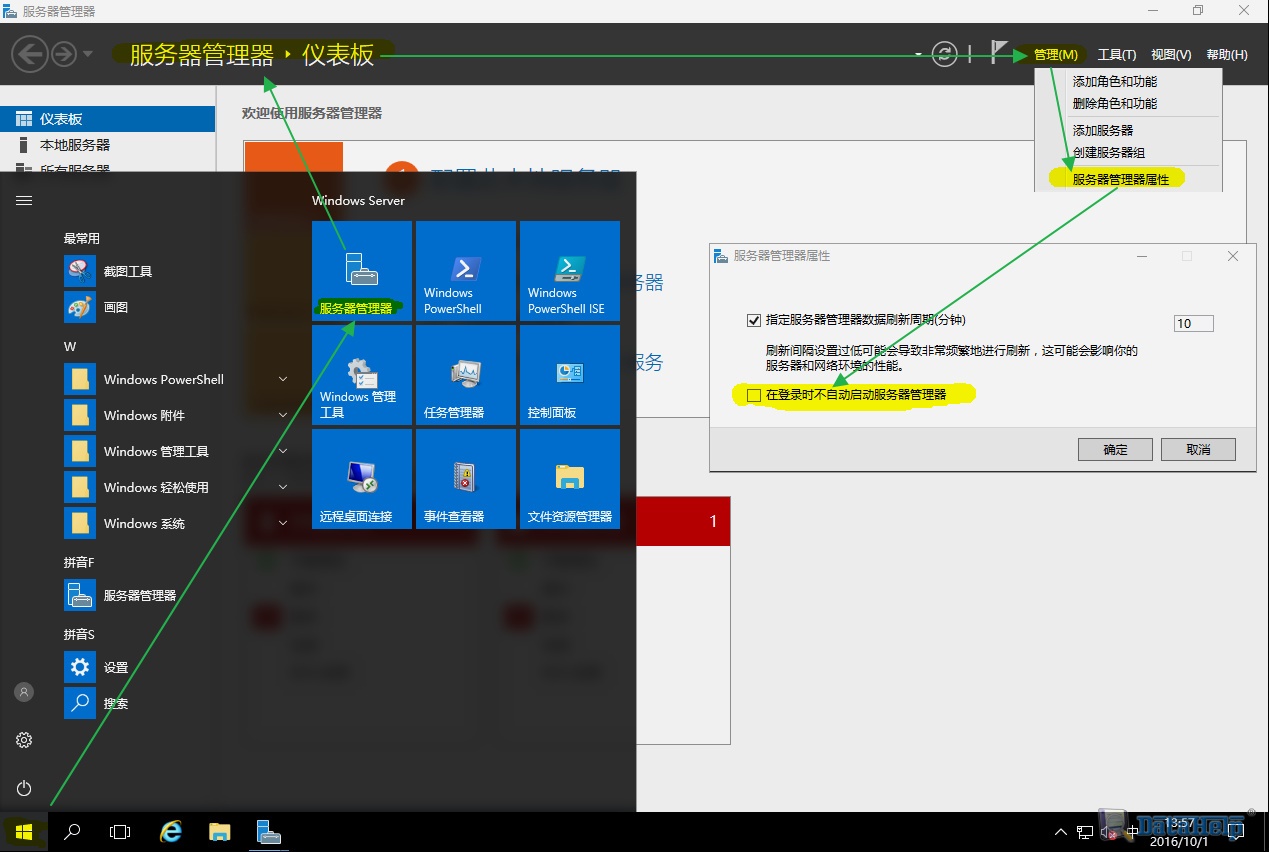Viewport: 1269px width, 852px height.
Task: Close the 服务器管理器属性 dialog
Action: click(x=1233, y=256)
